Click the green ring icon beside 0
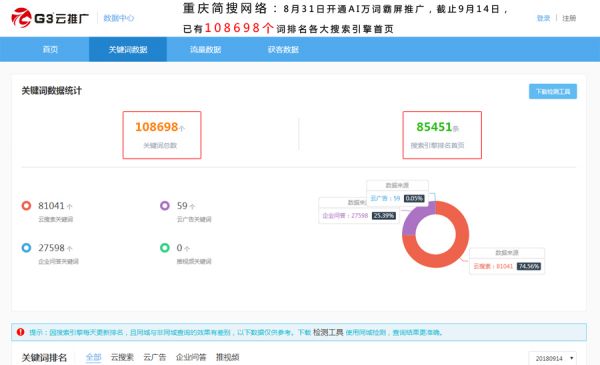Image resolution: width=600 pixels, height=365 pixels. tap(165, 248)
